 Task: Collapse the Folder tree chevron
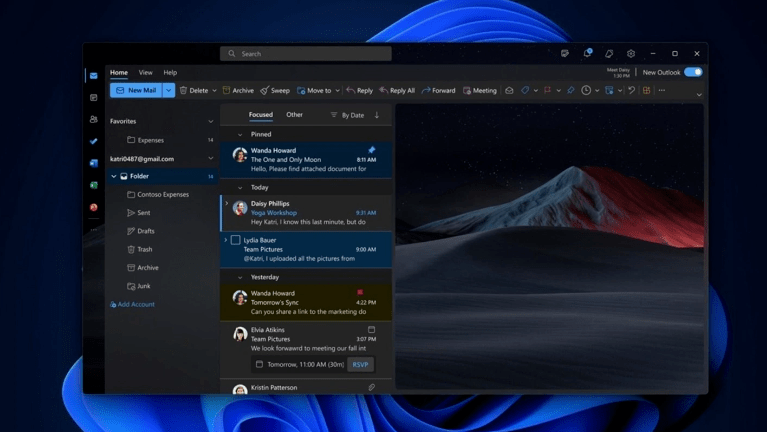tap(113, 176)
